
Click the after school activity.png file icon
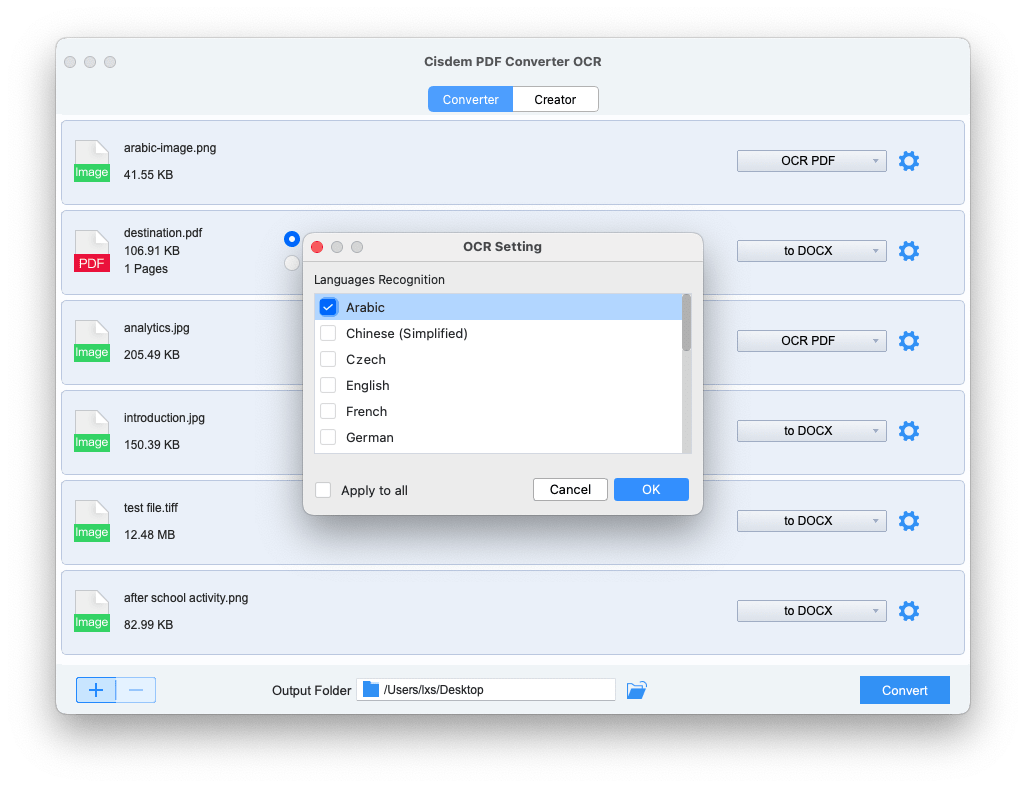point(92,611)
